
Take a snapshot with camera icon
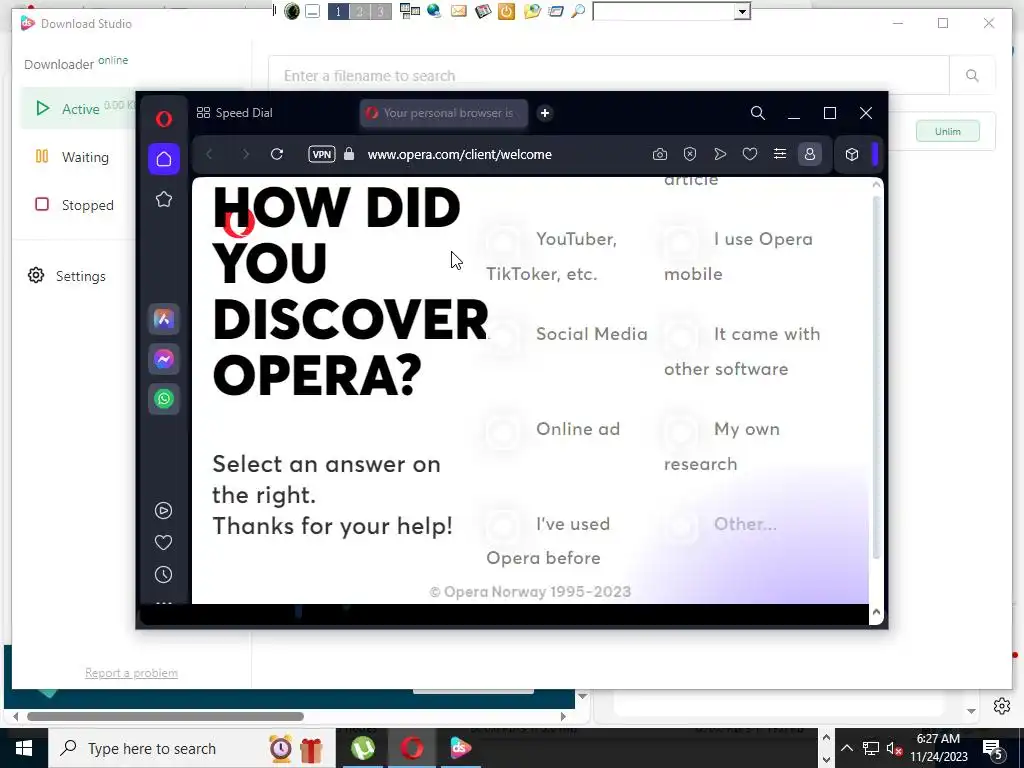(660, 154)
